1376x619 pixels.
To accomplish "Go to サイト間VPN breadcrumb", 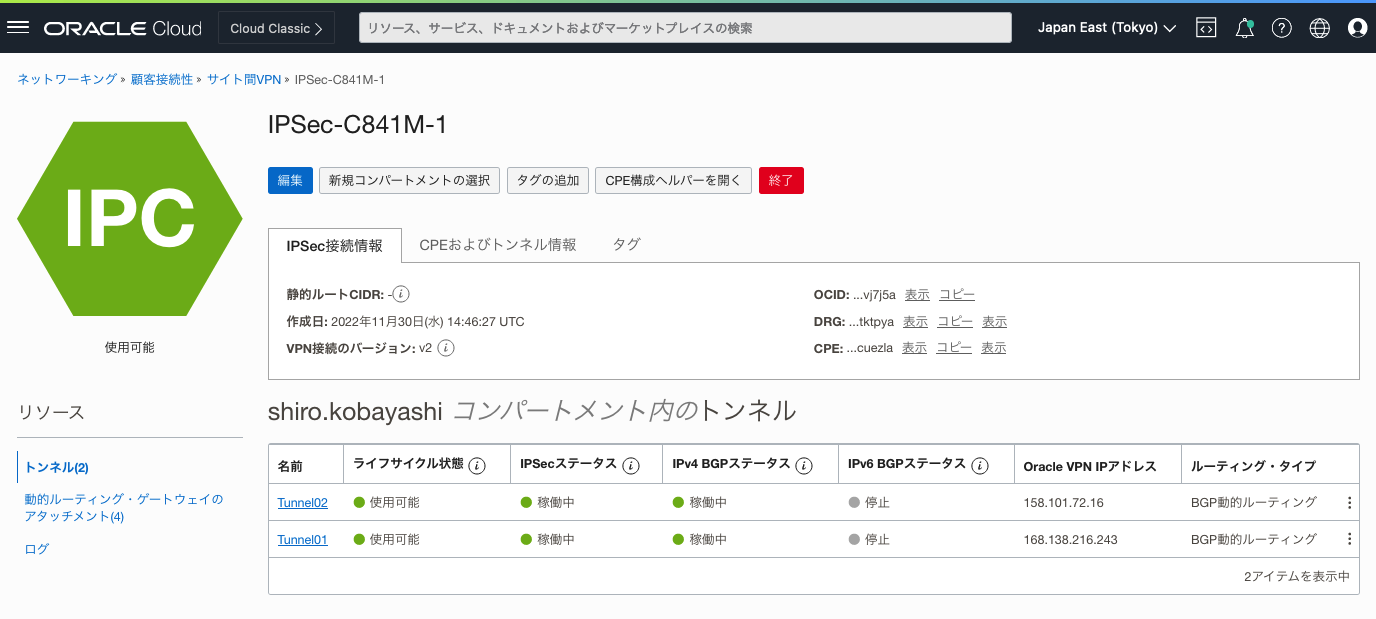I will 244,79.
